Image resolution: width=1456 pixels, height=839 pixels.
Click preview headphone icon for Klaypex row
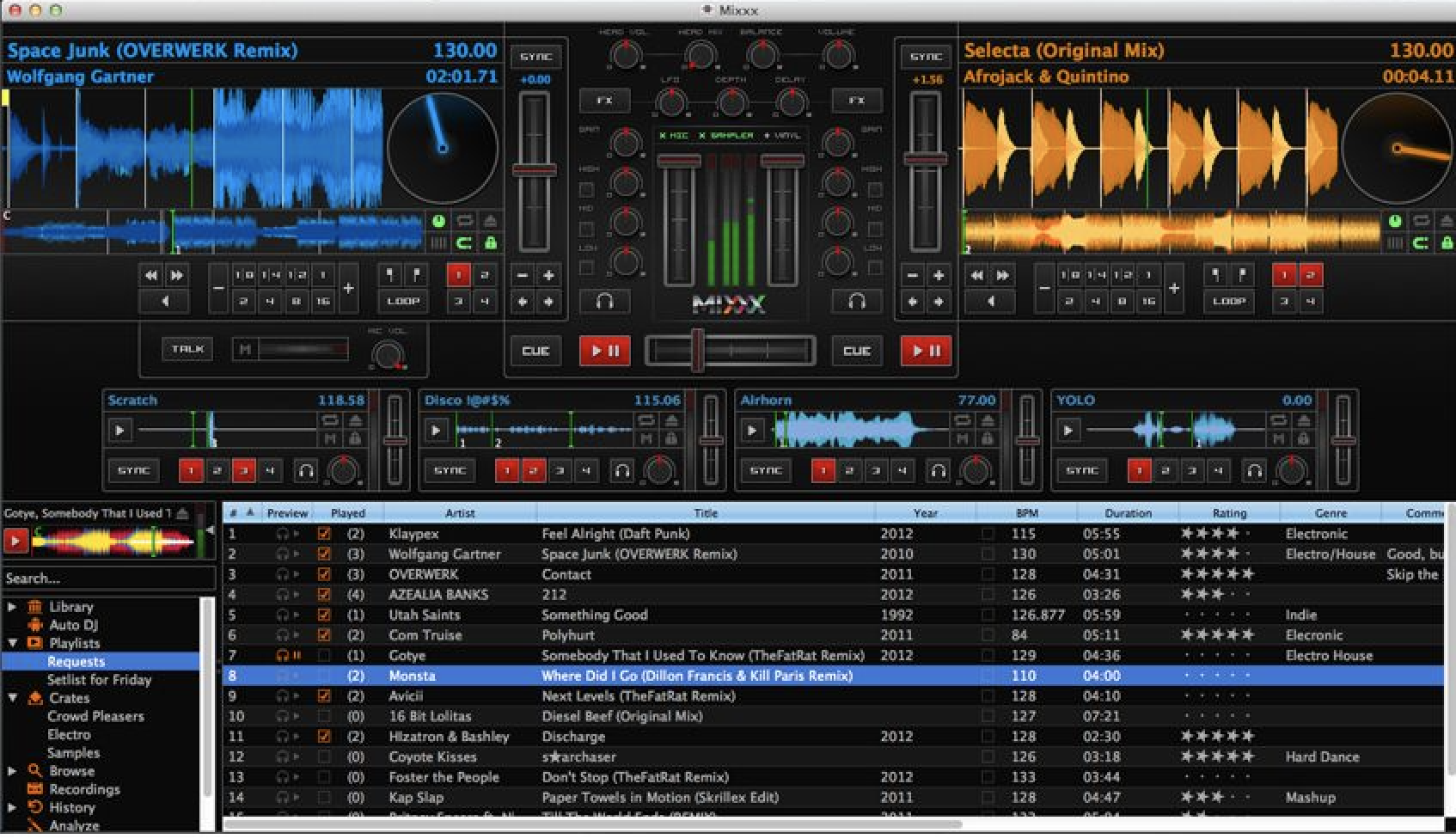tap(281, 534)
